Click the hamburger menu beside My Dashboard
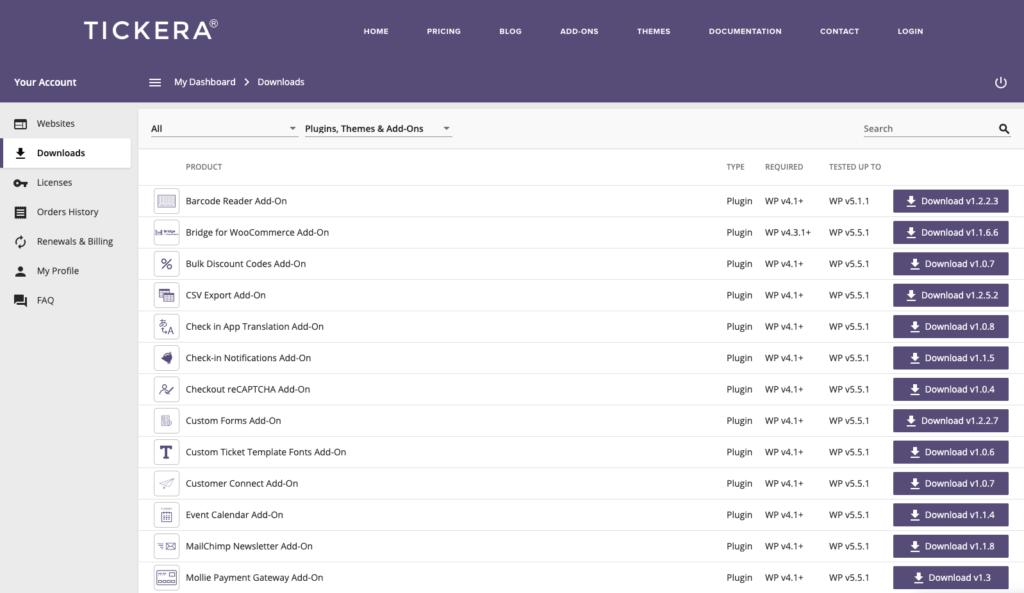This screenshot has height=593, width=1024. pyautogui.click(x=156, y=82)
